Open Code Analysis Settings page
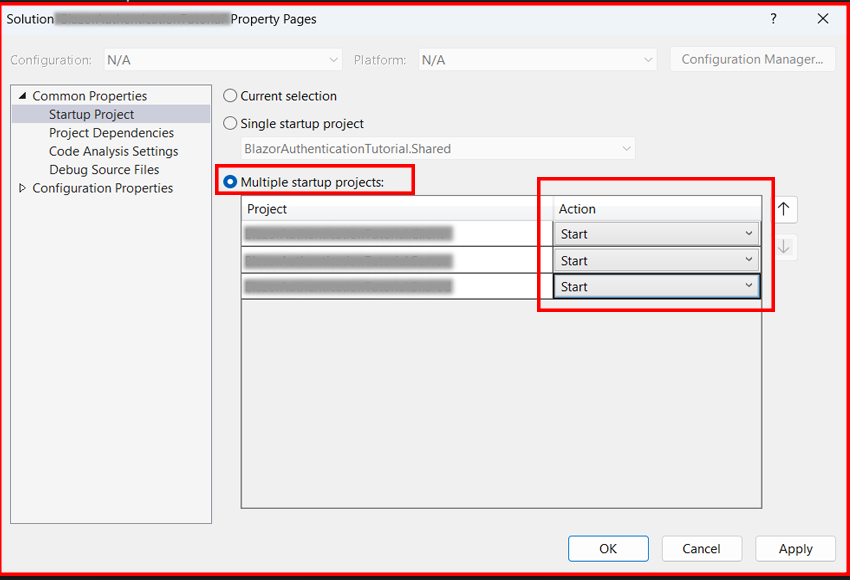 pyautogui.click(x=113, y=151)
